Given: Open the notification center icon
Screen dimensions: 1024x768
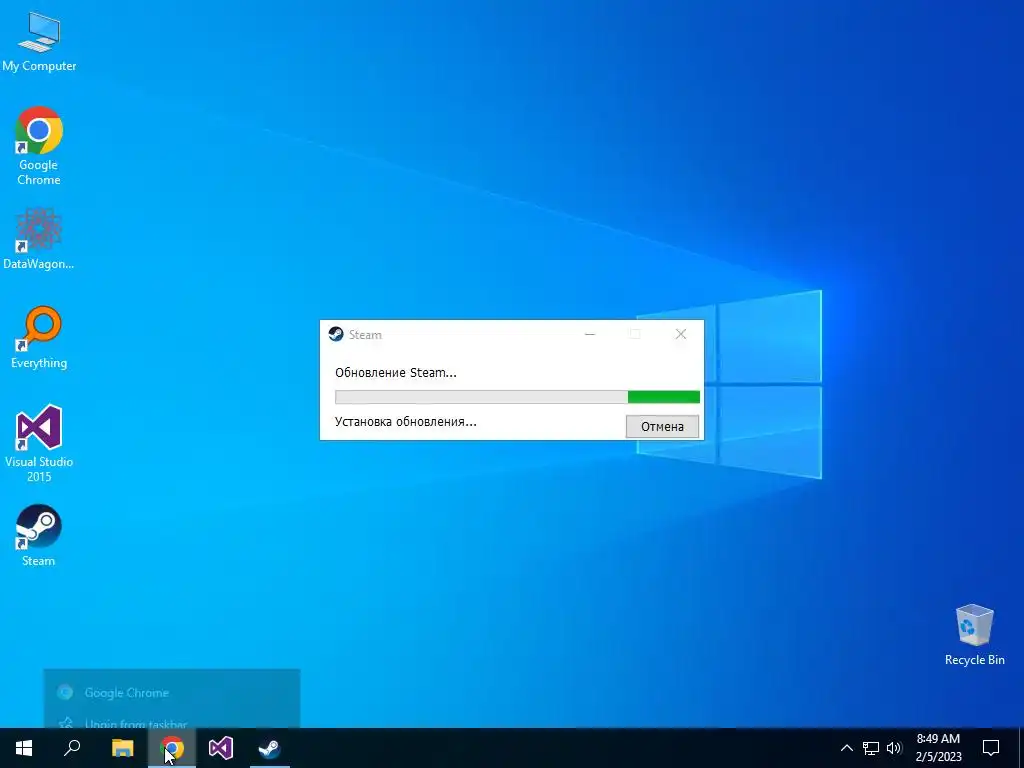Looking at the screenshot, I should (x=991, y=748).
